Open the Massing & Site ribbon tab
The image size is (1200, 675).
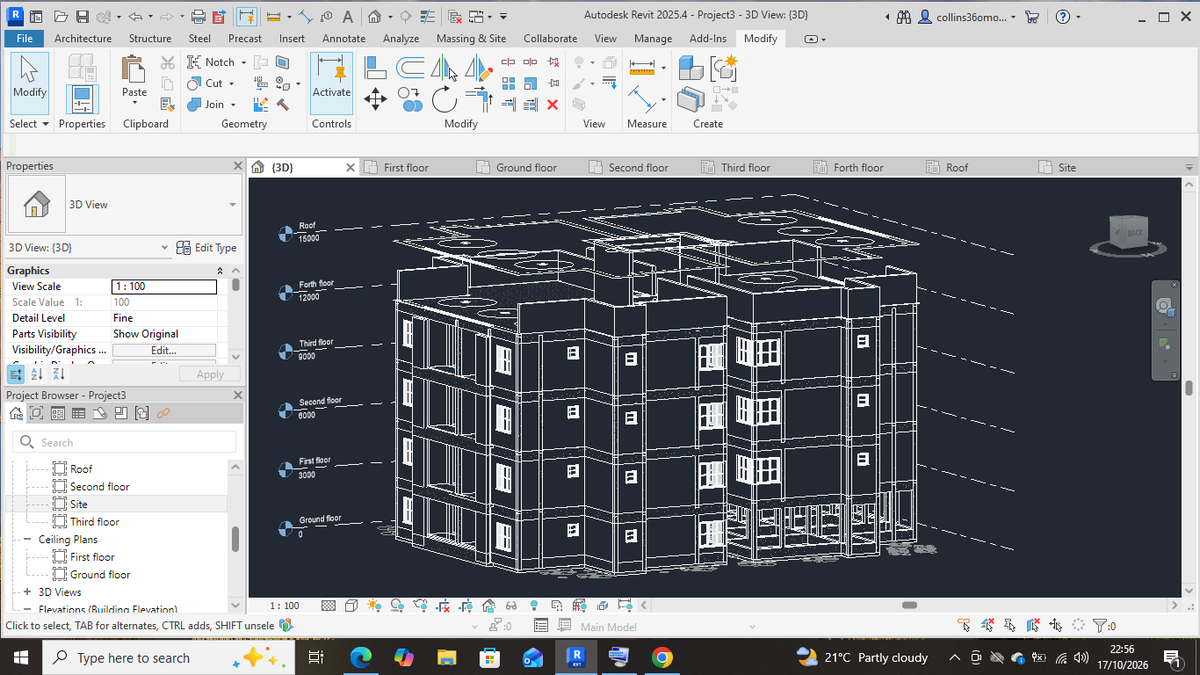point(471,38)
